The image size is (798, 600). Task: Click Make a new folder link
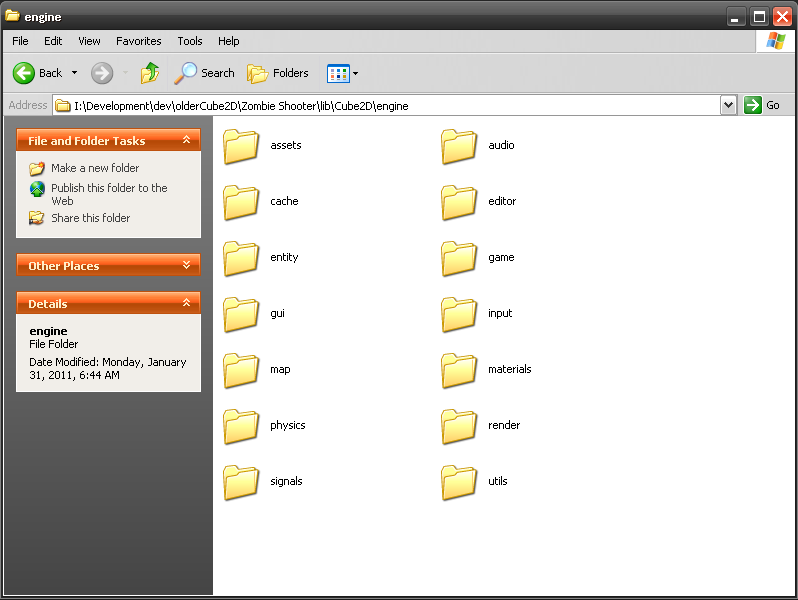coord(95,168)
